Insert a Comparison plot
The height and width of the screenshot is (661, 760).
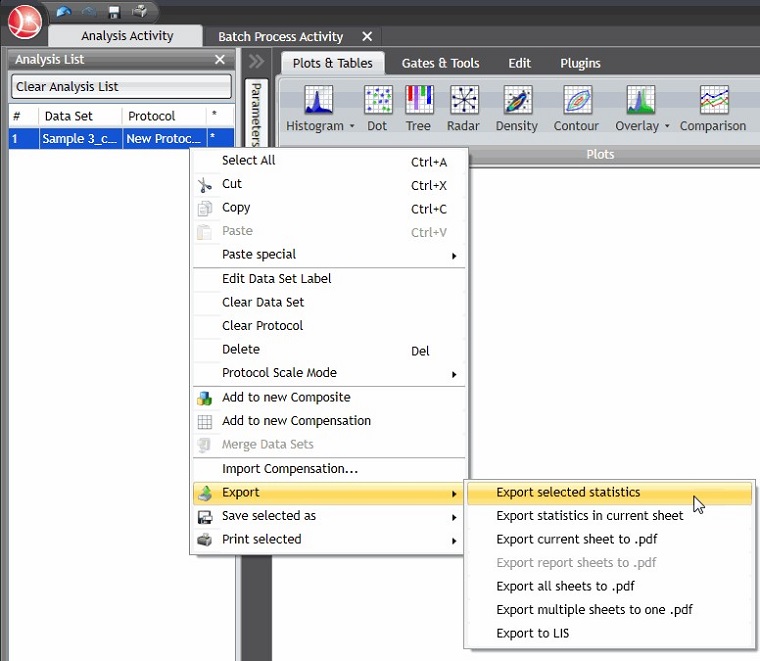(x=713, y=109)
